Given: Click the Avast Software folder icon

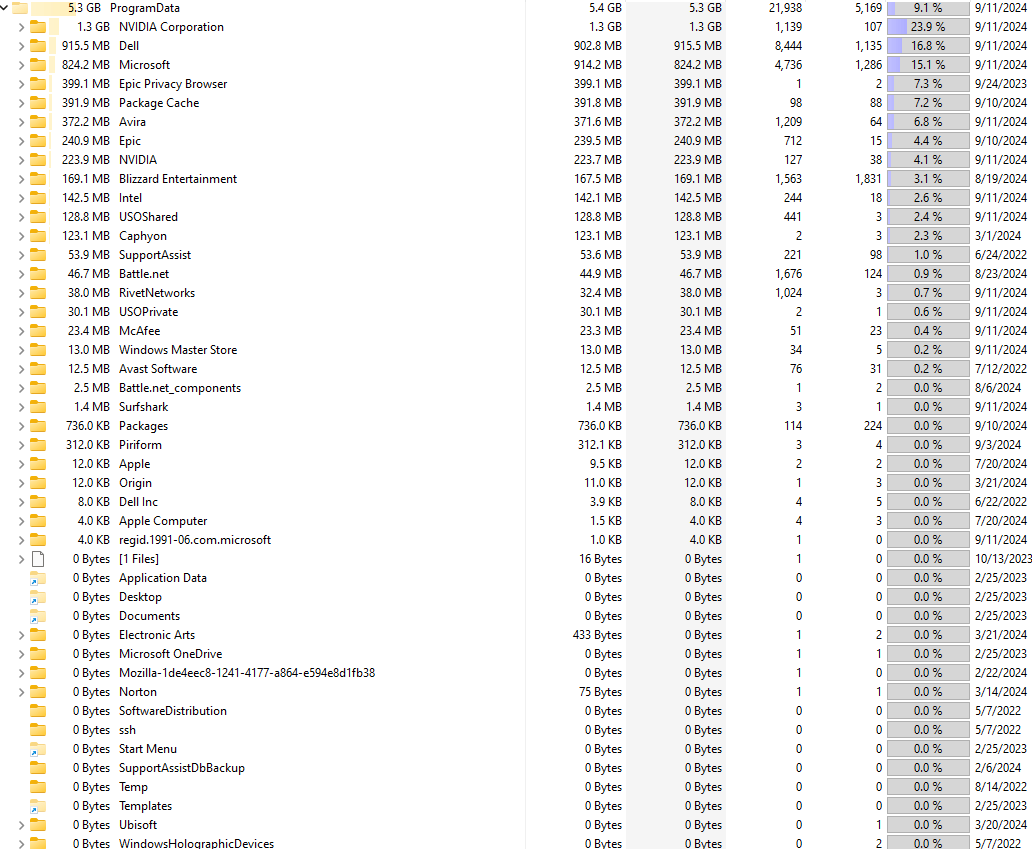Looking at the screenshot, I should pos(38,369).
